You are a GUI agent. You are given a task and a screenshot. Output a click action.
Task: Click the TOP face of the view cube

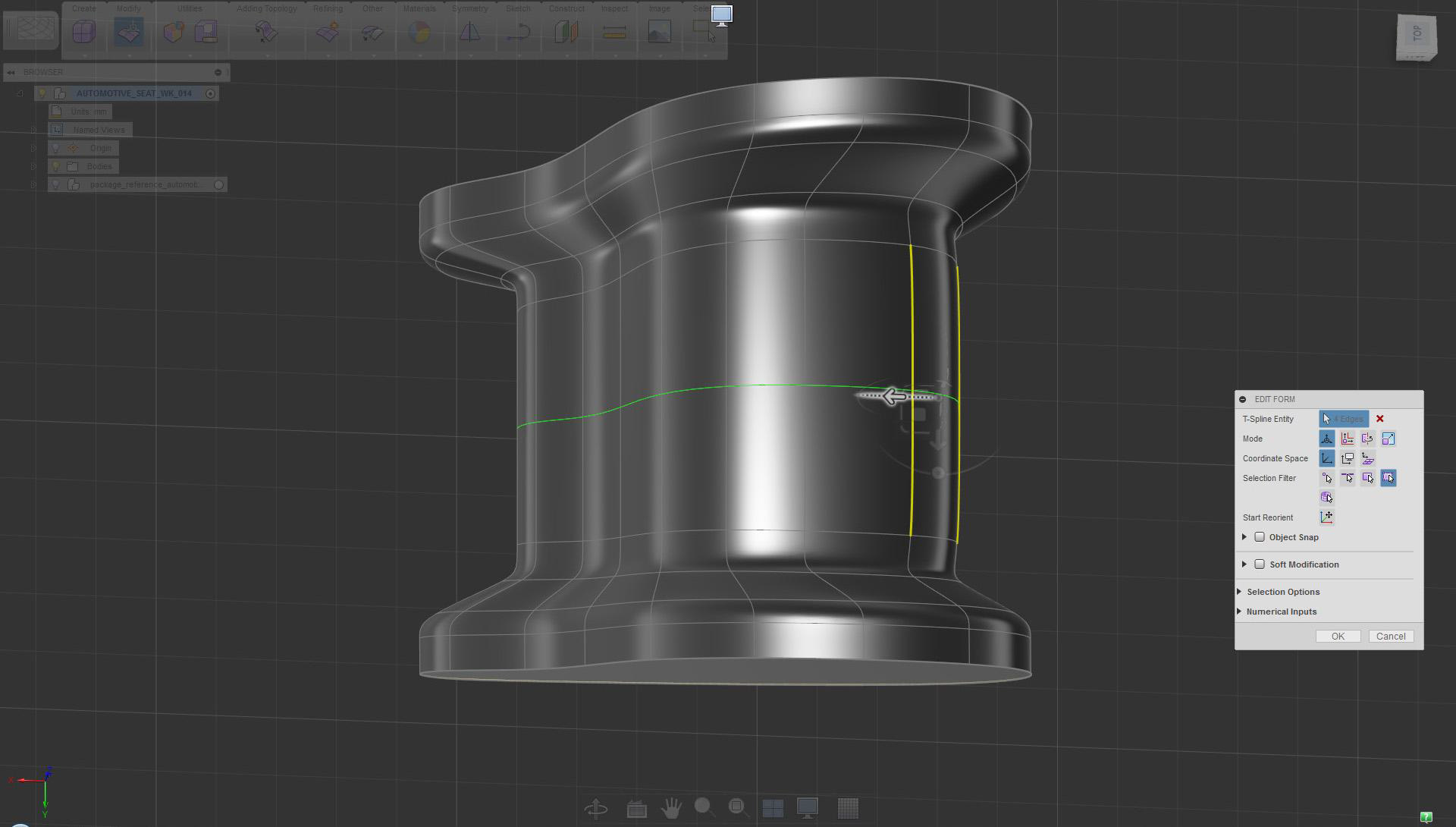tap(1416, 33)
